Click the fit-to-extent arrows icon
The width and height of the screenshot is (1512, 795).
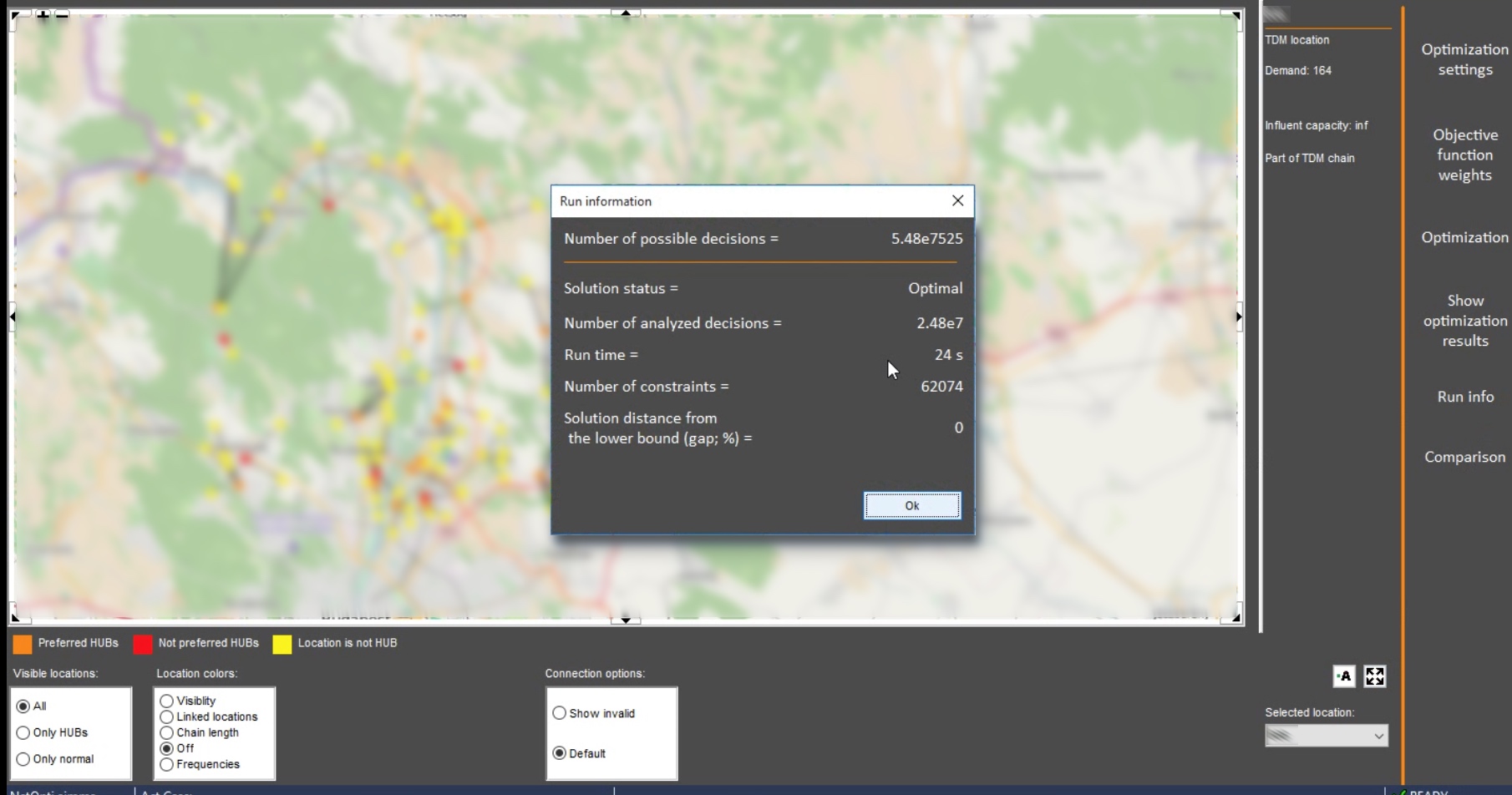point(1374,676)
